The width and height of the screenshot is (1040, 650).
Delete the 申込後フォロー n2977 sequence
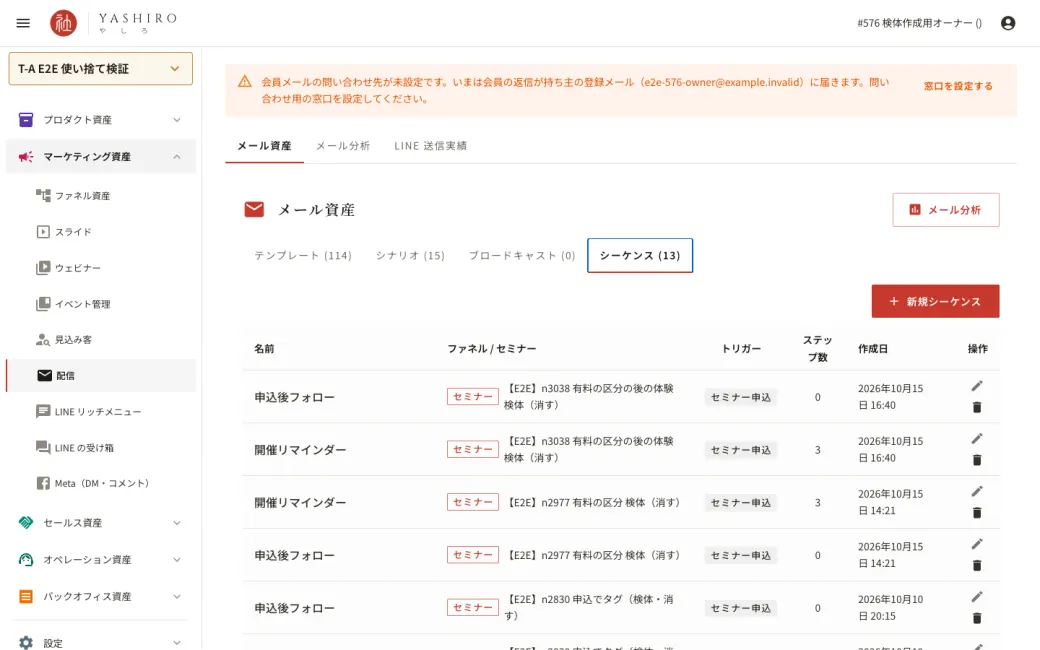tap(977, 565)
